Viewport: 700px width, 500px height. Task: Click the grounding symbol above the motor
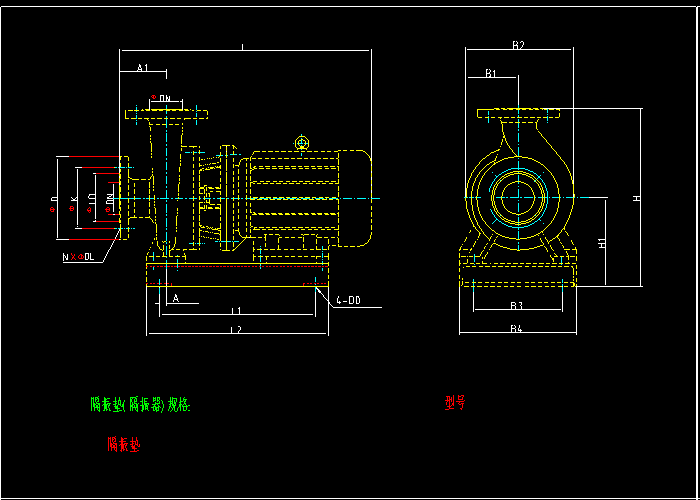pos(303,144)
